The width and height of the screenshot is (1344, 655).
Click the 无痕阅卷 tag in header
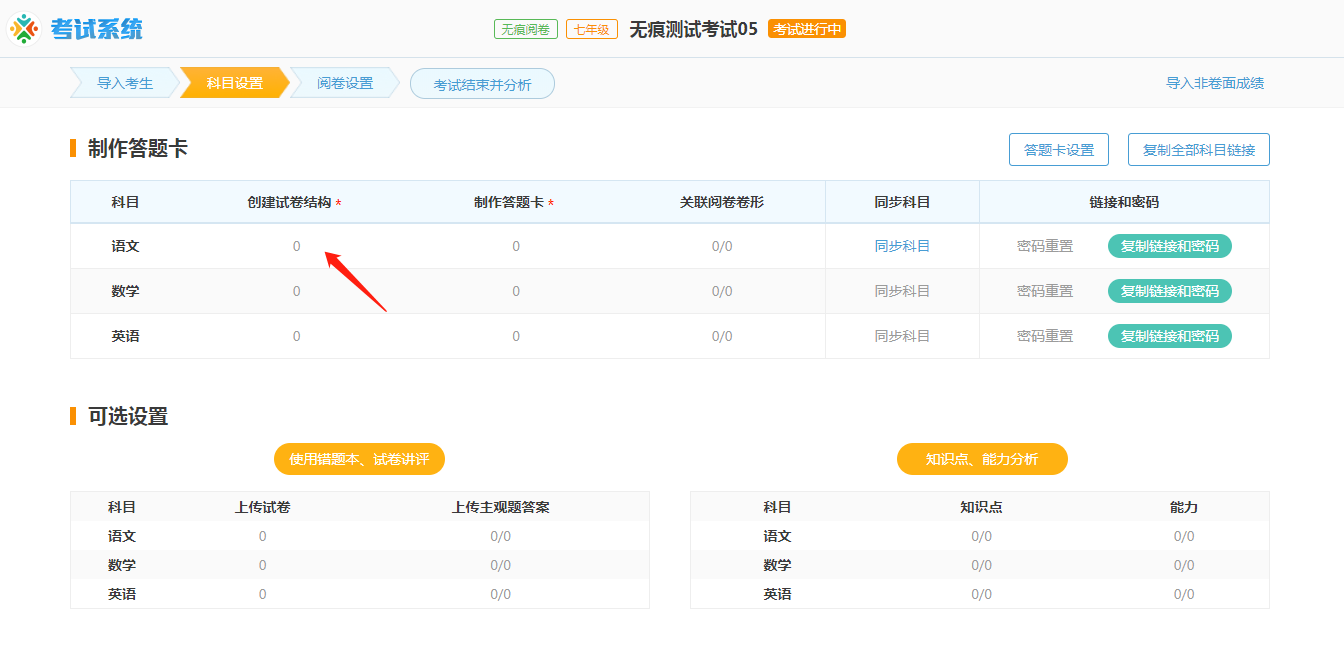coord(526,29)
